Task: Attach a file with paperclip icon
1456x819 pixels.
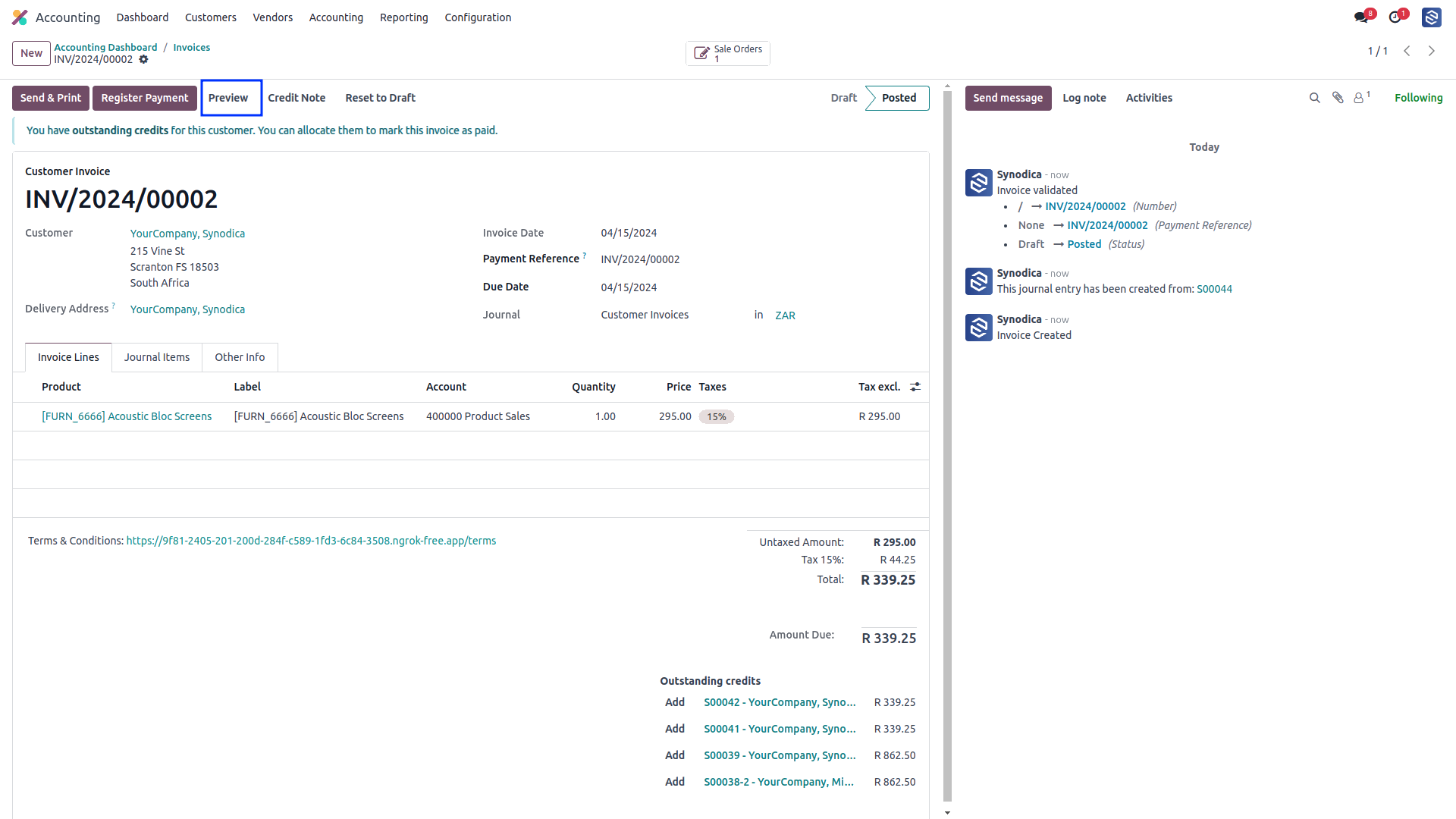Action: tap(1338, 98)
